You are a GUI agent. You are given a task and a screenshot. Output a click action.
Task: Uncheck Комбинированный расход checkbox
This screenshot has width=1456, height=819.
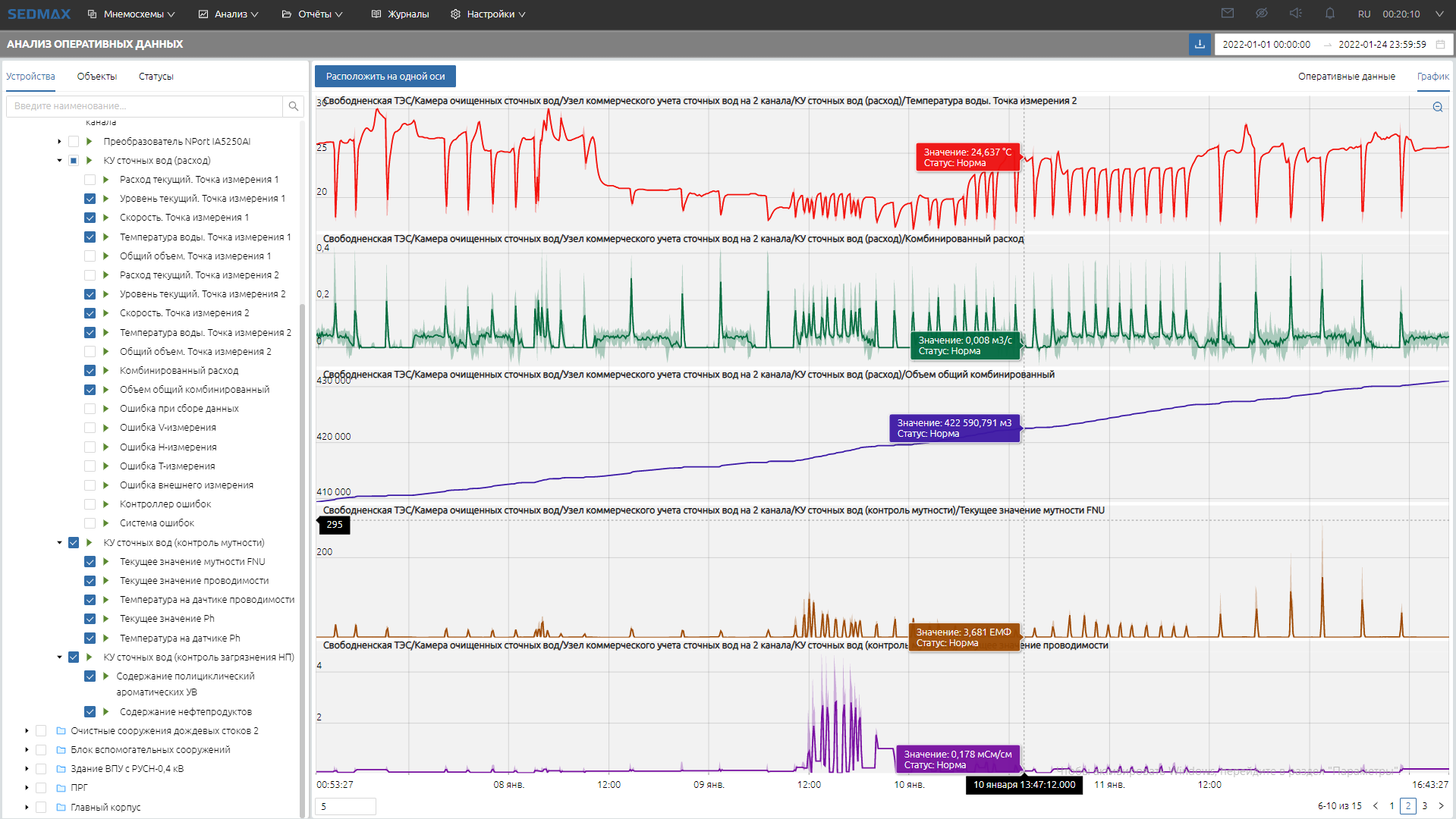tap(90, 371)
